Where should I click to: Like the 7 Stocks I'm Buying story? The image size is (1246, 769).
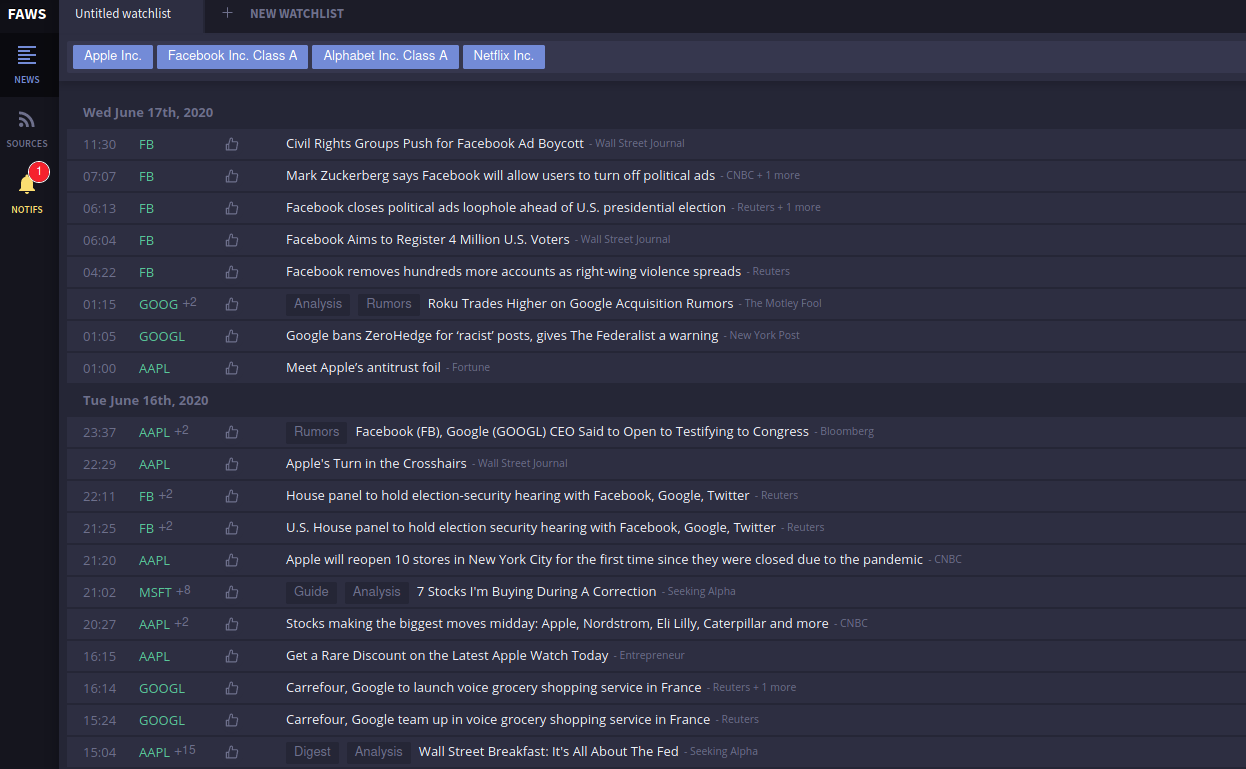[x=232, y=592]
